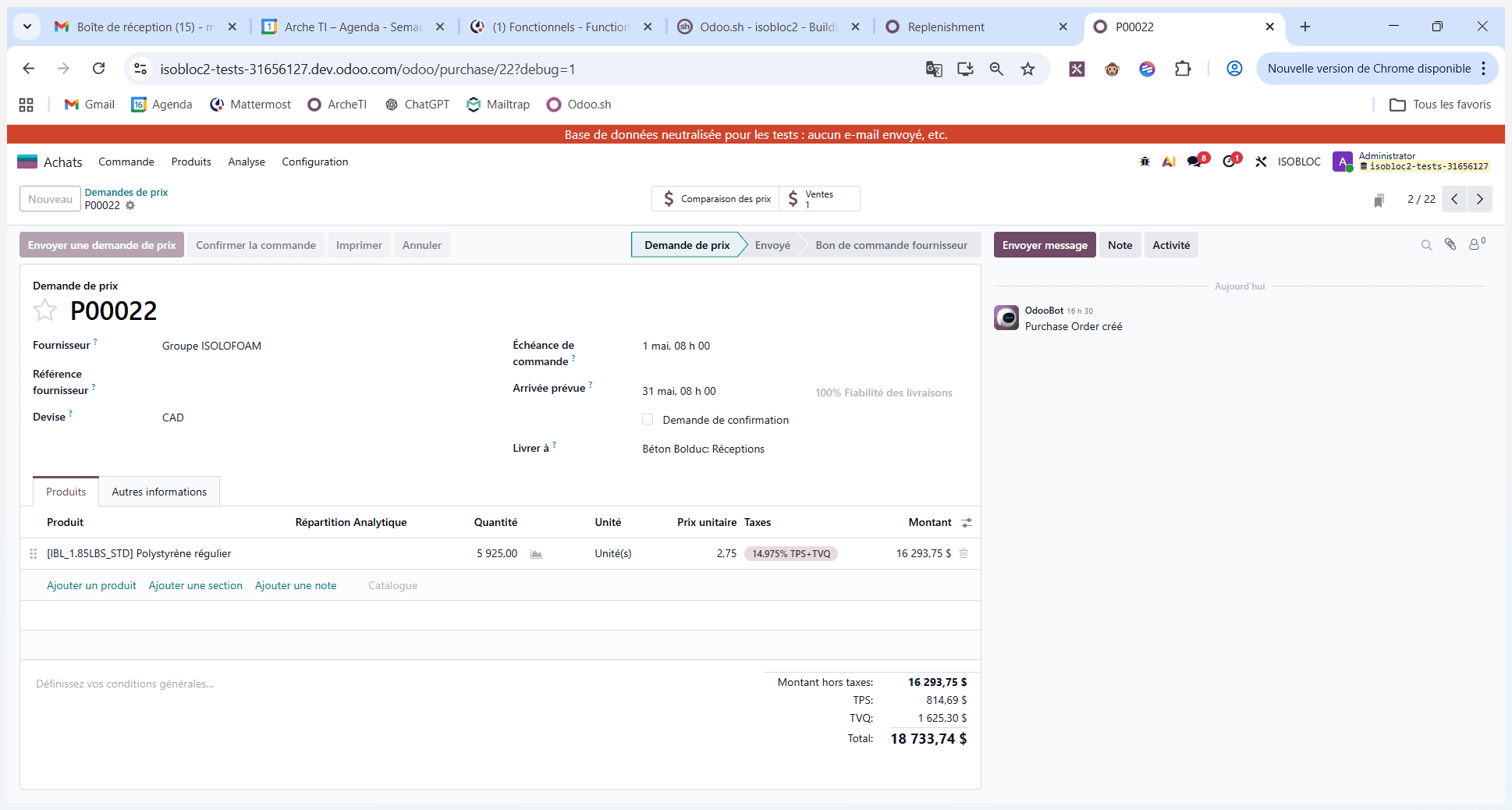
Task: Open the Comparaison des prix smart button
Action: pos(715,199)
